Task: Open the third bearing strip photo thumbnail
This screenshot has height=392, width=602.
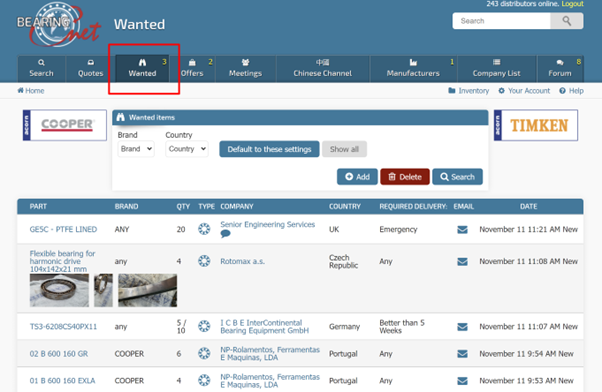Action: tap(147, 290)
